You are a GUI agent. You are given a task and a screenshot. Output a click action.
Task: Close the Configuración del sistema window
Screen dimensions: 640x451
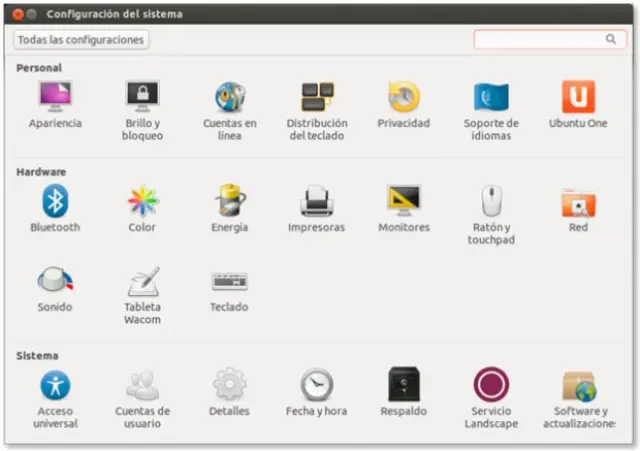tap(18, 14)
